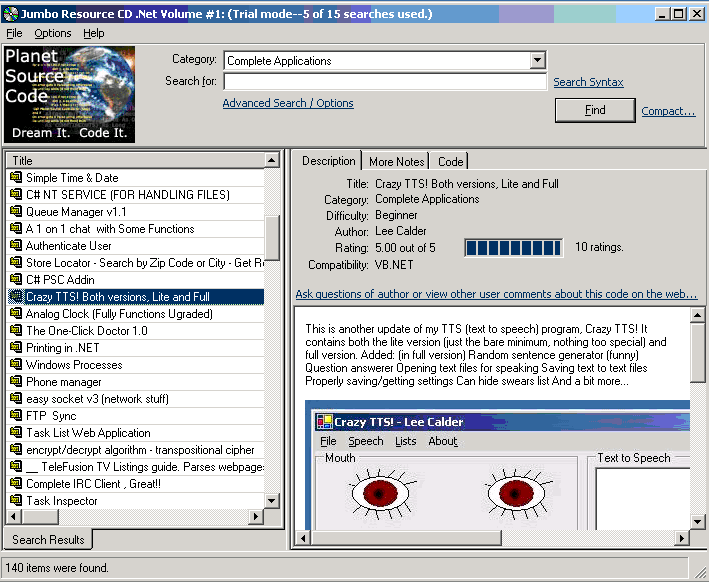Click the icon next to Complete IRC Client
The width and height of the screenshot is (709, 582).
tap(16, 483)
